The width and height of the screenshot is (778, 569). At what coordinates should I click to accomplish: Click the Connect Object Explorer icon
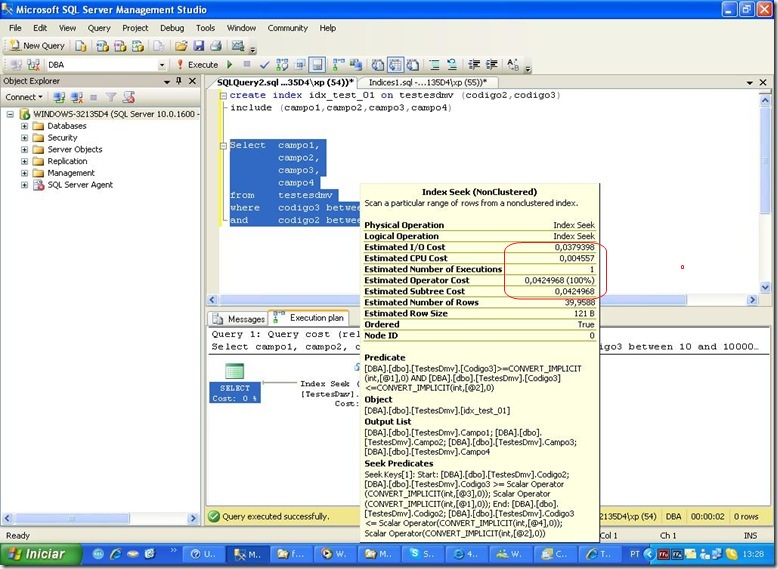[x=59, y=97]
